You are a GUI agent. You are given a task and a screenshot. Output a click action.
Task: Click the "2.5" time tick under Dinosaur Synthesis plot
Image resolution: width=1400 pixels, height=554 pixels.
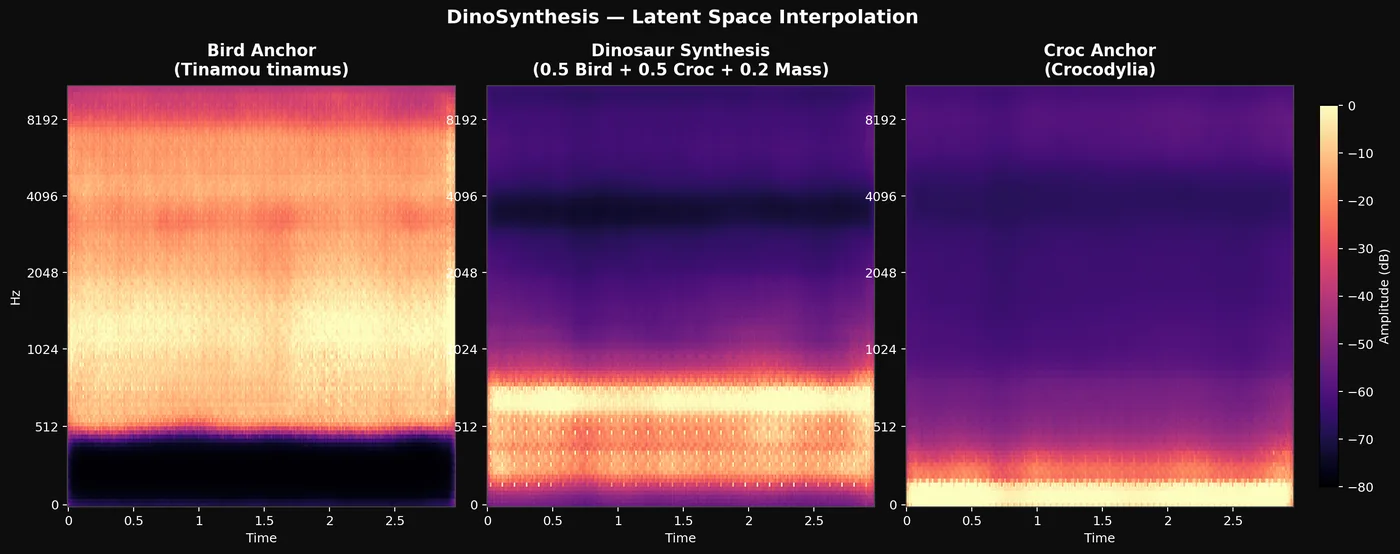tap(813, 521)
